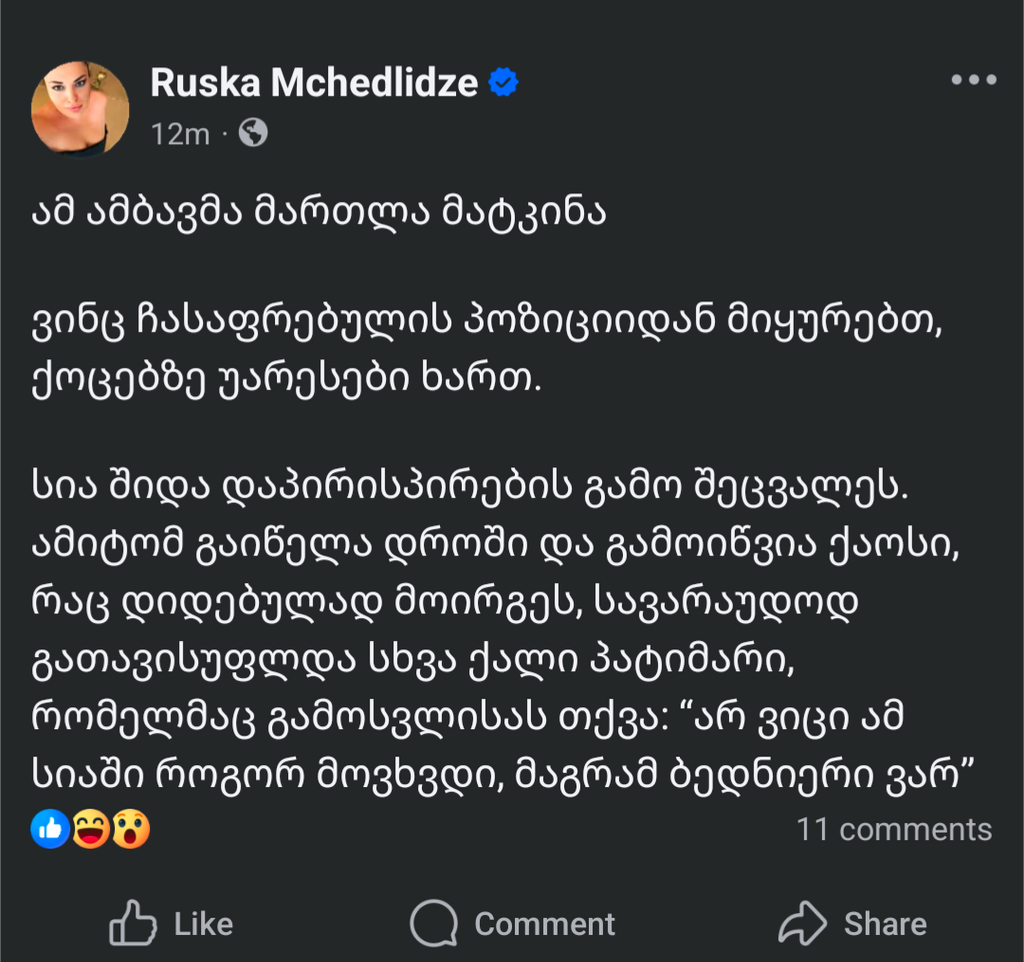This screenshot has width=1024, height=962.
Task: Click the "Like" text label
Action: coord(203,924)
